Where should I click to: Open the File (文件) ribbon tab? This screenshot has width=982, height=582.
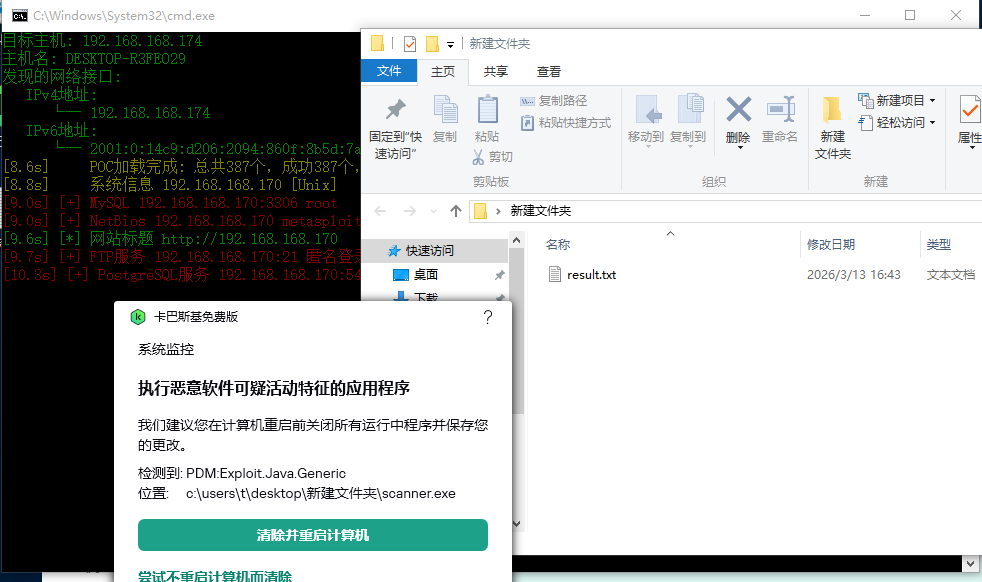[389, 71]
